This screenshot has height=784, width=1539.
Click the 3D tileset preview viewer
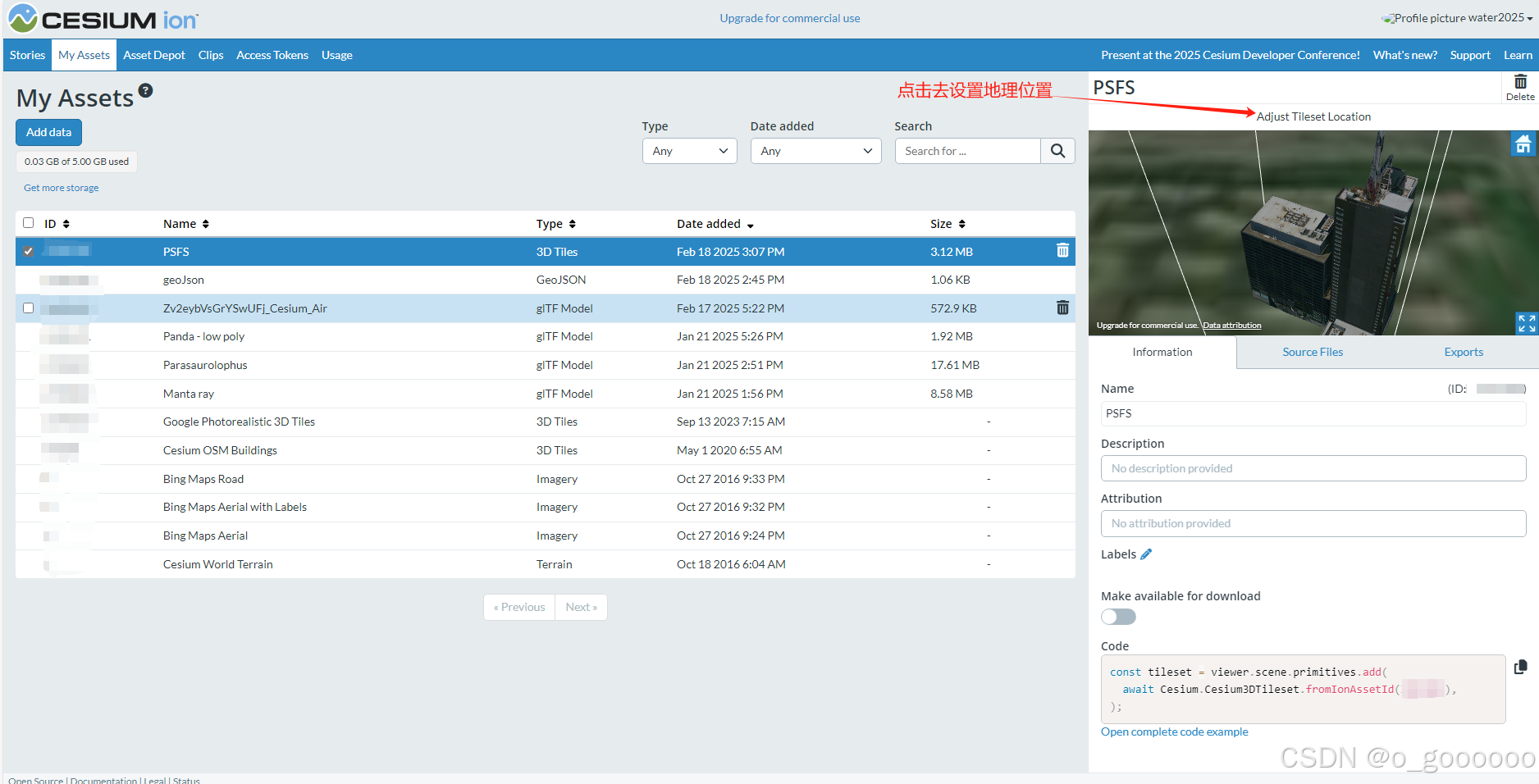(1313, 232)
